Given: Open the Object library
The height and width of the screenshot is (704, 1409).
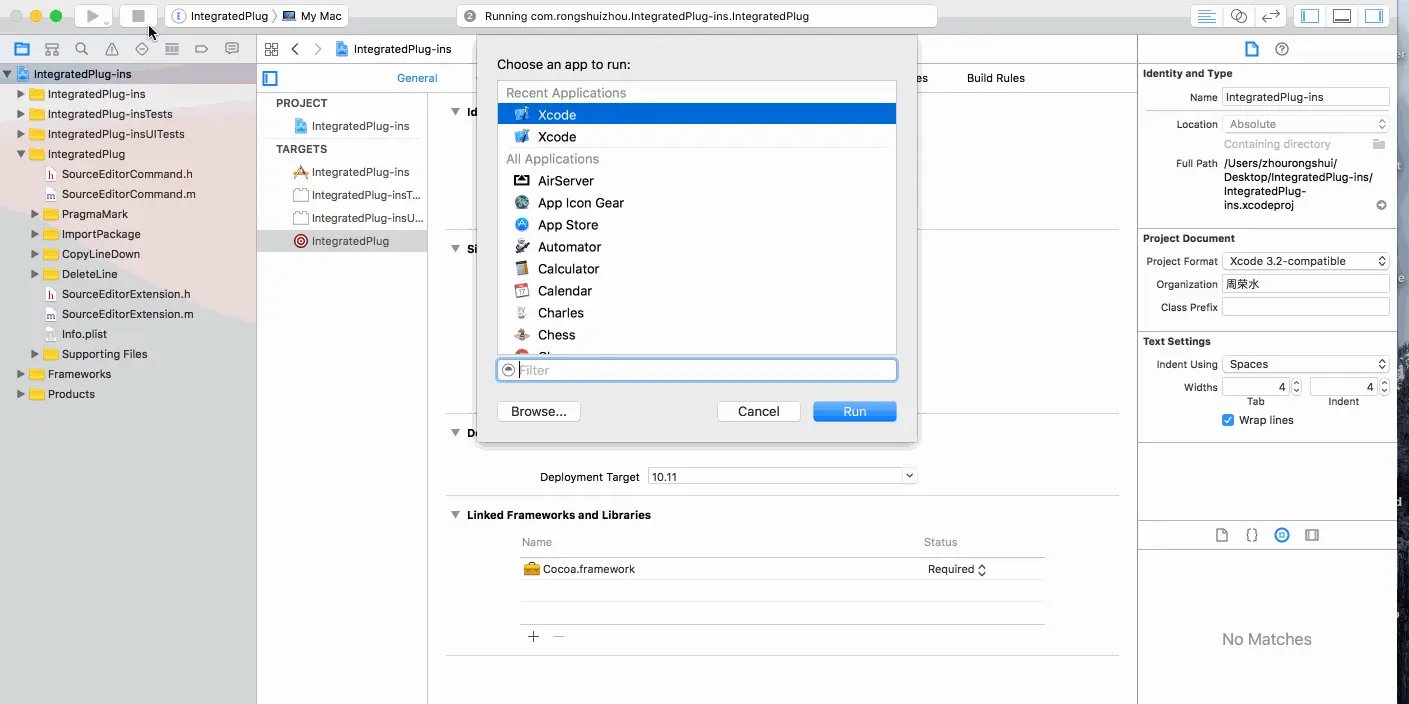Looking at the screenshot, I should coord(1282,535).
